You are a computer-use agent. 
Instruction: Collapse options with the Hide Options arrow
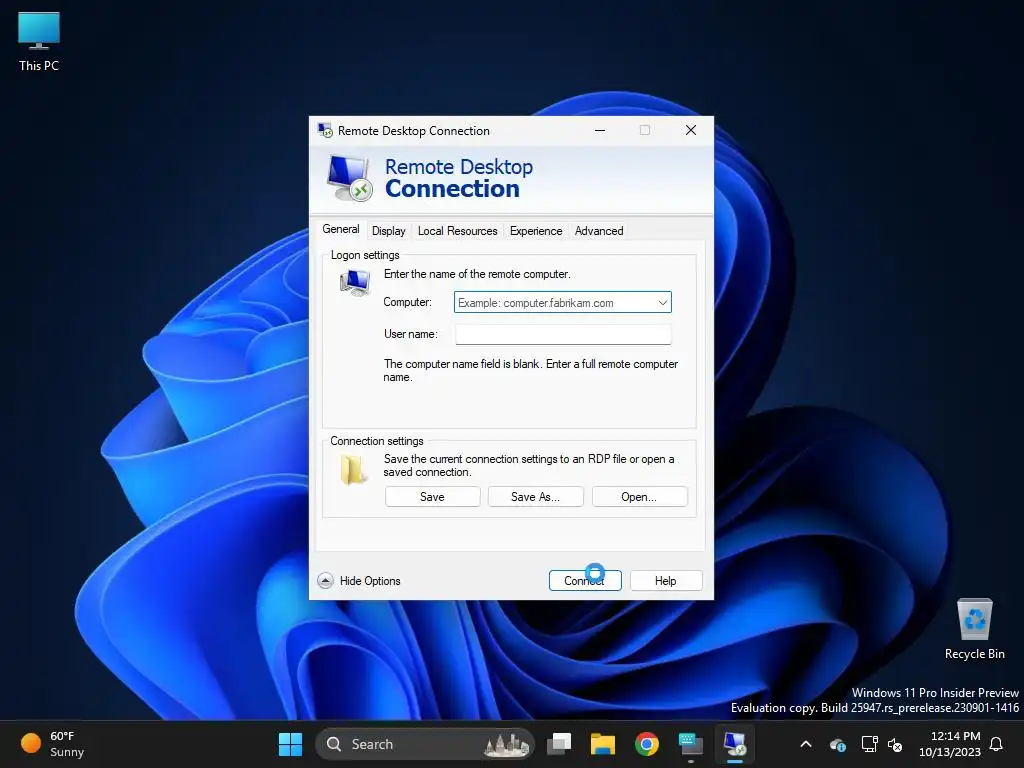pos(325,581)
